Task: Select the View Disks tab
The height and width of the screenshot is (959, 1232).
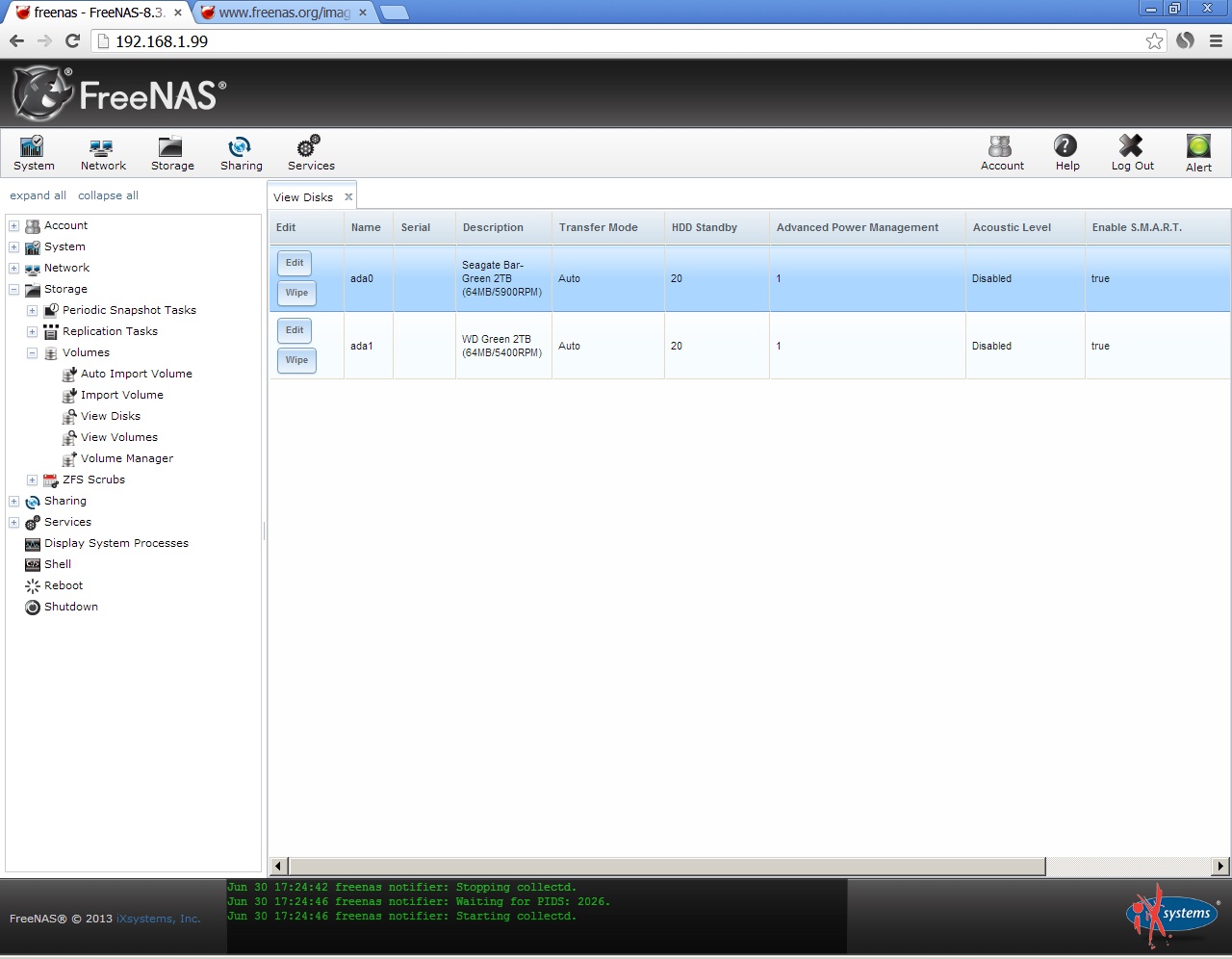Action: [x=301, y=196]
